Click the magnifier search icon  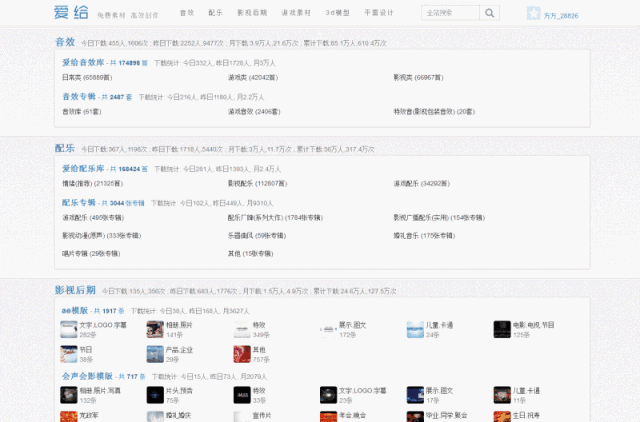pos(489,13)
